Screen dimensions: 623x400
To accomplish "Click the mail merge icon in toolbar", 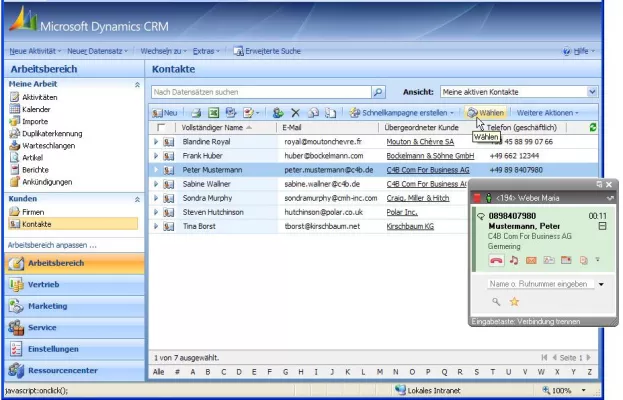I will 231,113.
